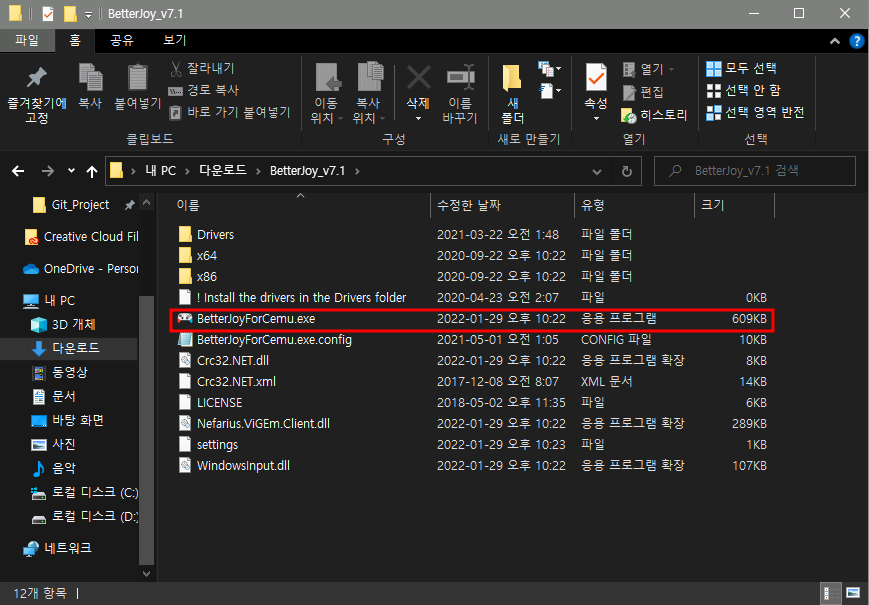Open the File (파일) tab
869x605 pixels.
[x=27, y=40]
